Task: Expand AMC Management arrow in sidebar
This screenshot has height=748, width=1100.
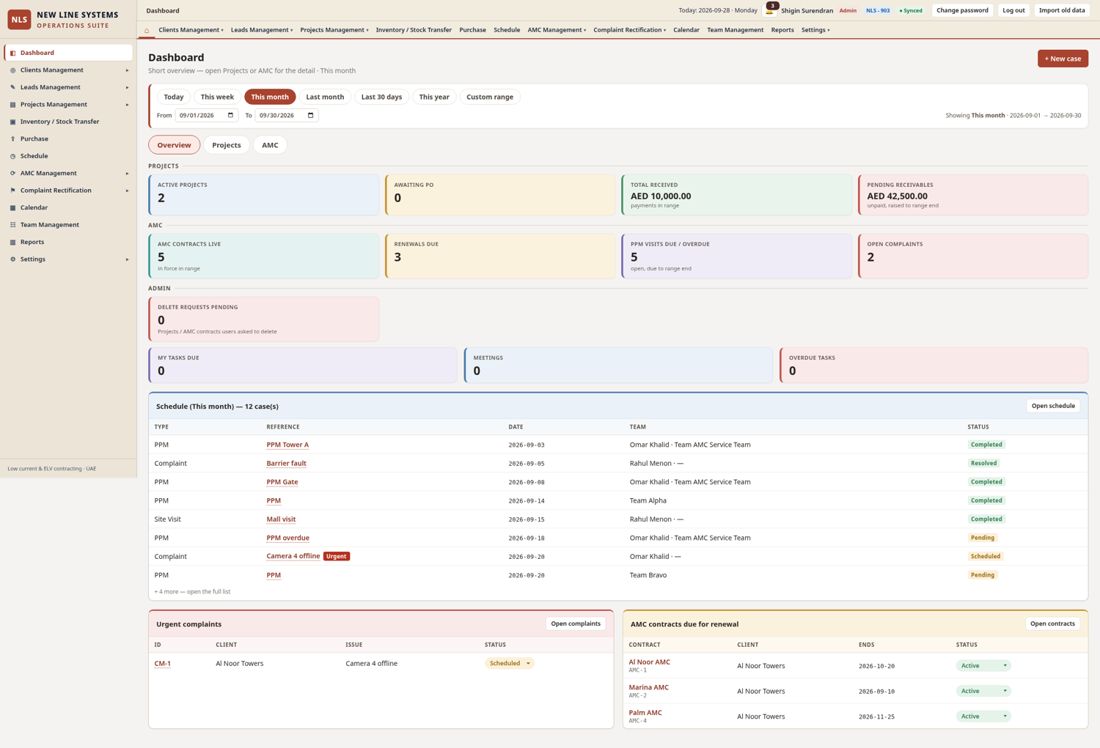Action: 127,173
